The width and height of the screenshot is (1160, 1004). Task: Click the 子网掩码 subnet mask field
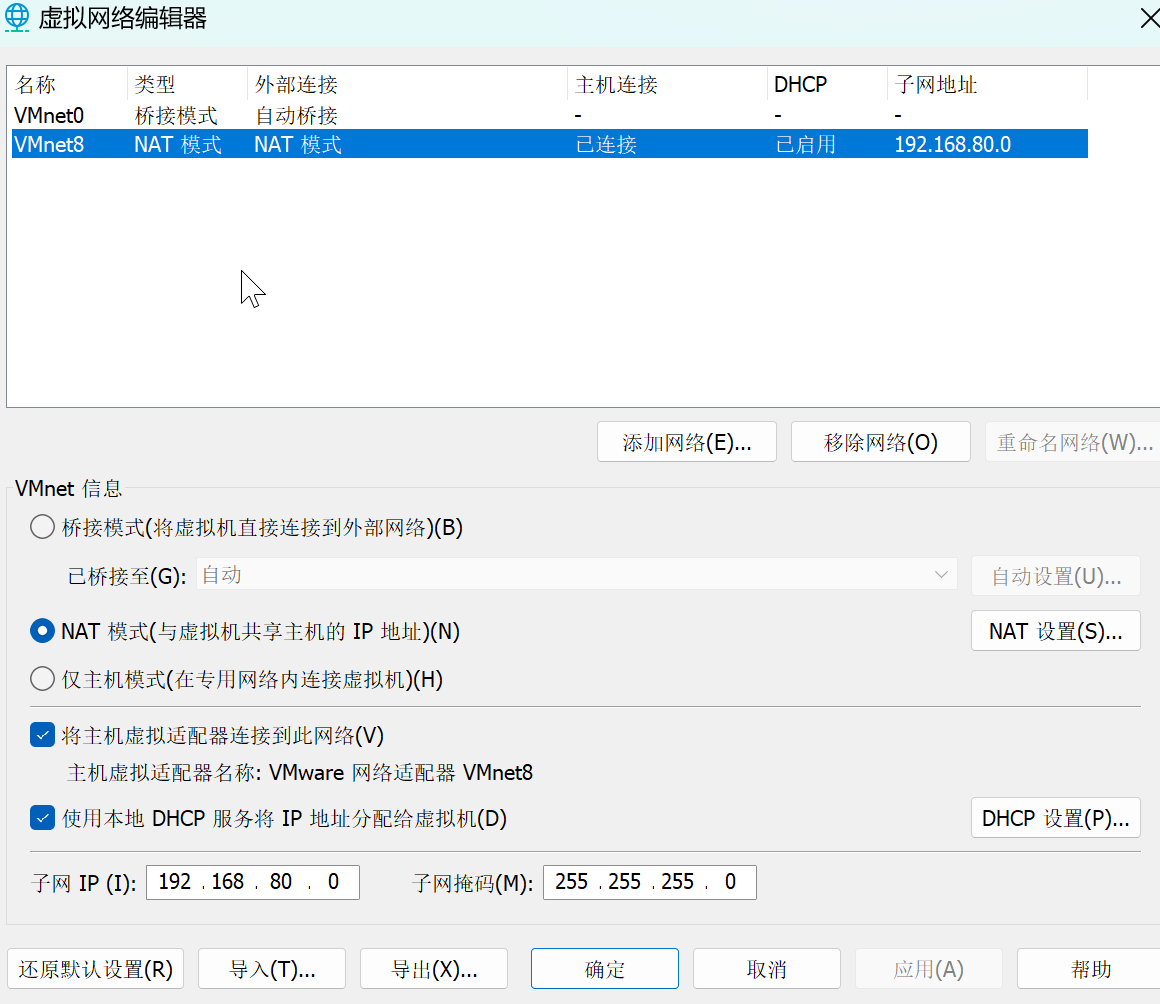pos(649,882)
